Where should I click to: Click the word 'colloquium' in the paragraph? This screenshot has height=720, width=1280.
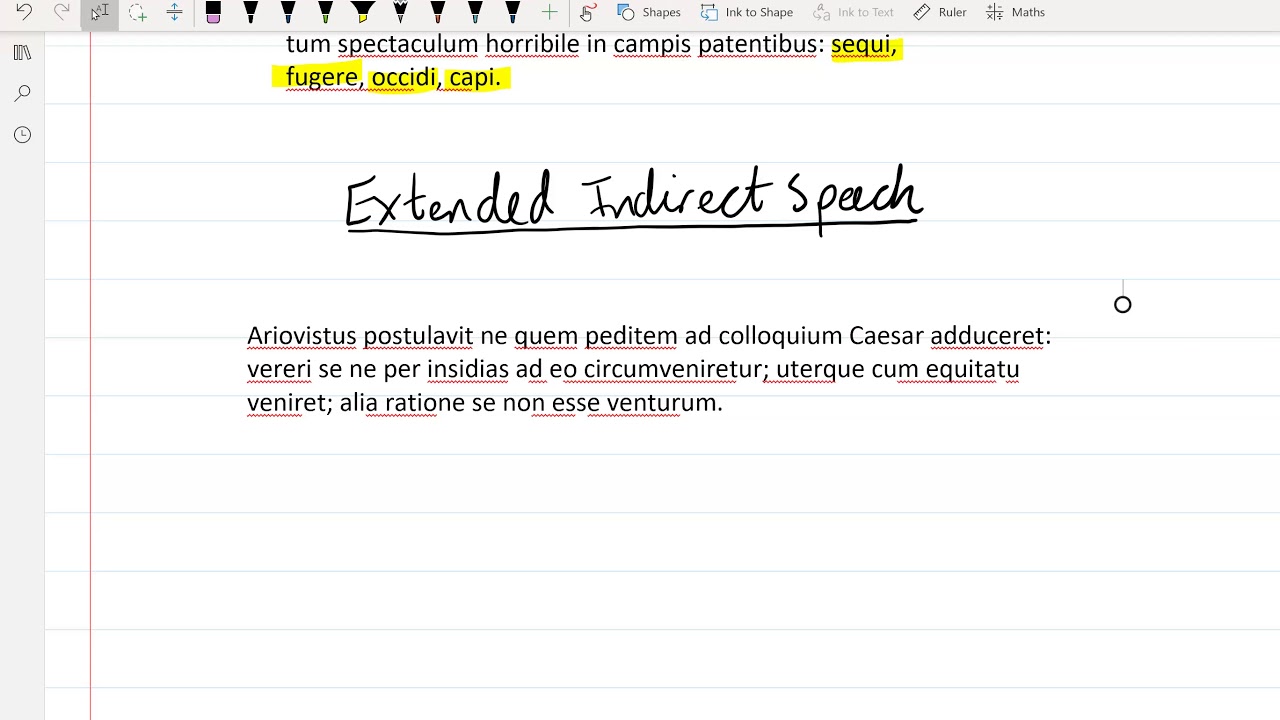click(780, 336)
